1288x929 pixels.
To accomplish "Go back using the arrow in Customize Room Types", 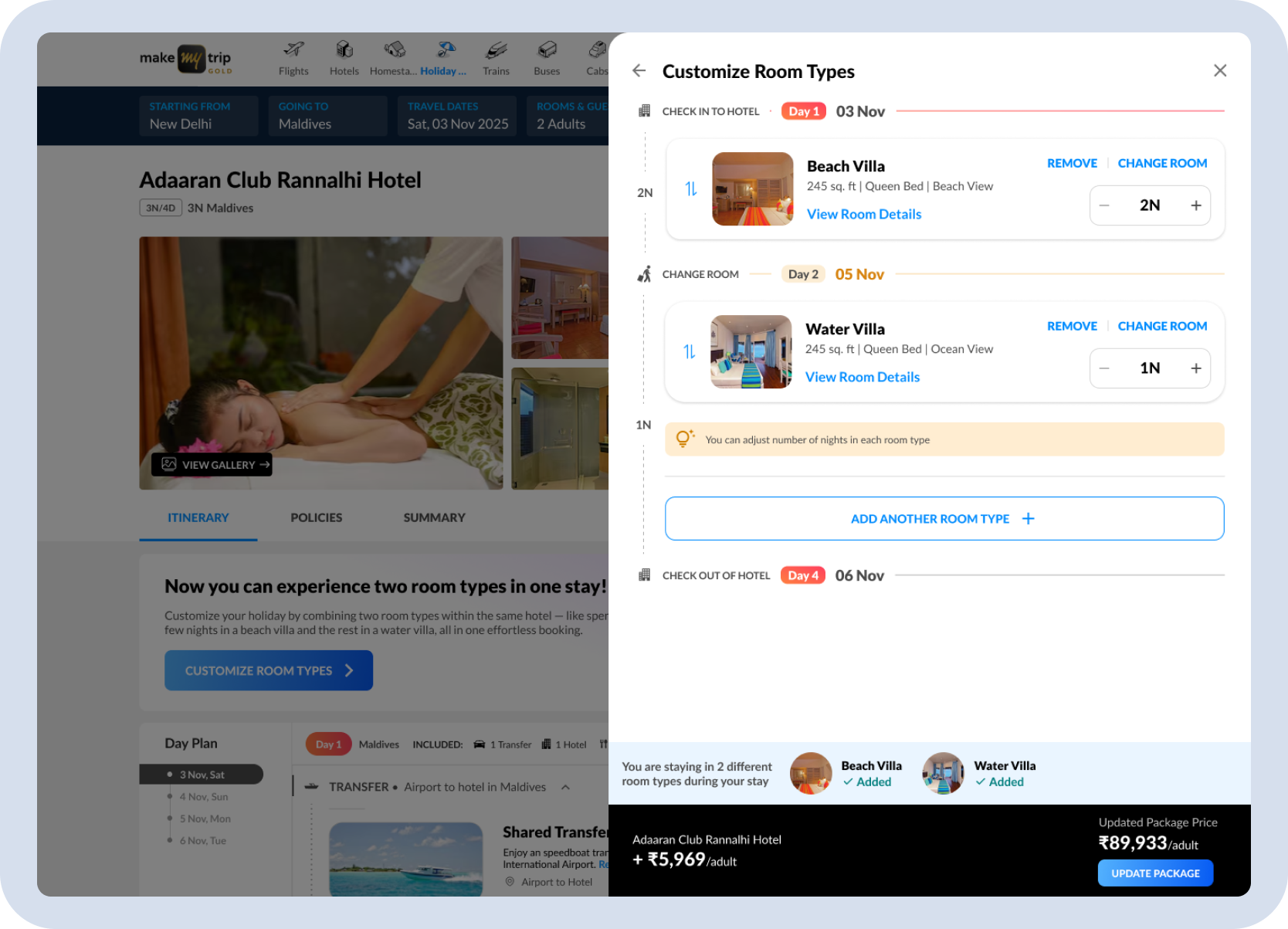I will coord(639,71).
